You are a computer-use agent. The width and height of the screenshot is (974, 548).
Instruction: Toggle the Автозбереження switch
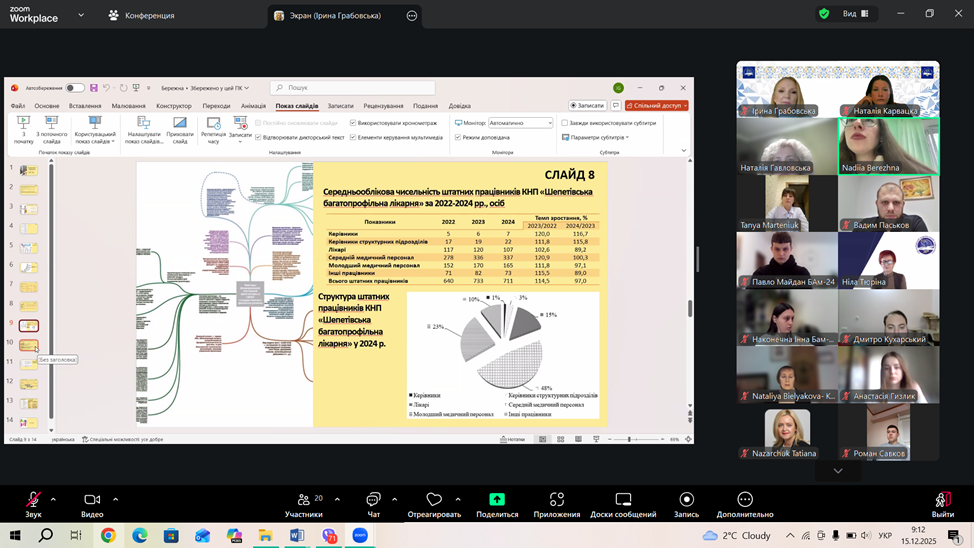(x=74, y=88)
